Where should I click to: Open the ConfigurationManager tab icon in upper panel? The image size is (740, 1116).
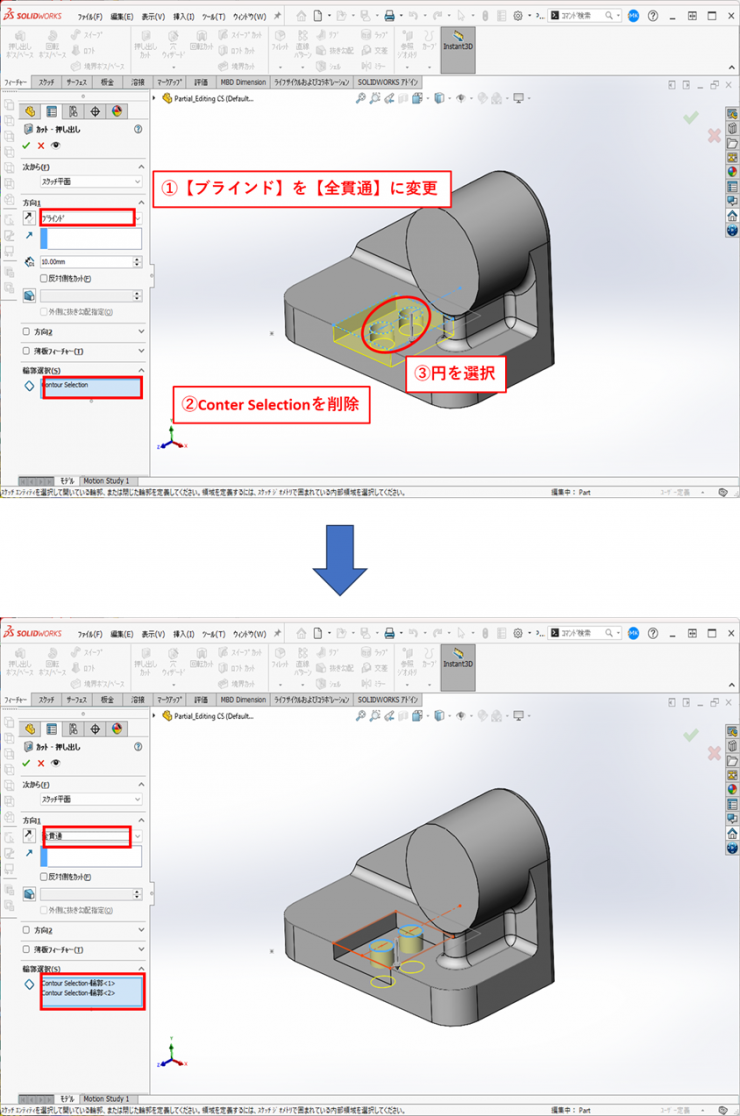point(73,111)
